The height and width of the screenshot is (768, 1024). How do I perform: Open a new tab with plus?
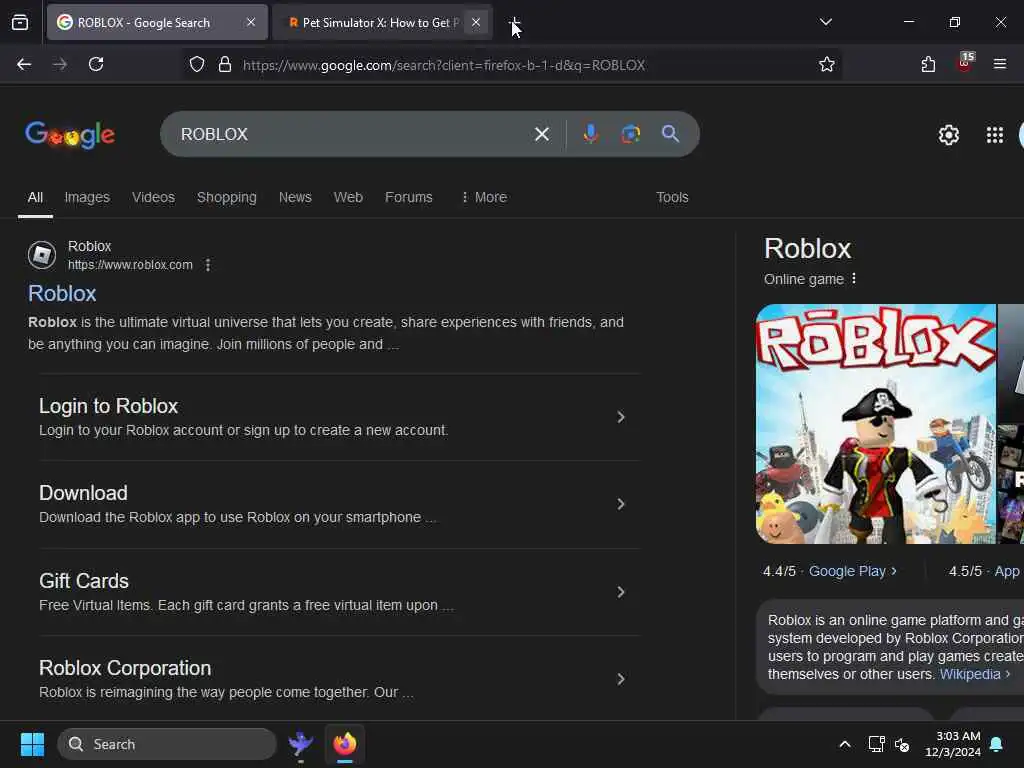515,23
